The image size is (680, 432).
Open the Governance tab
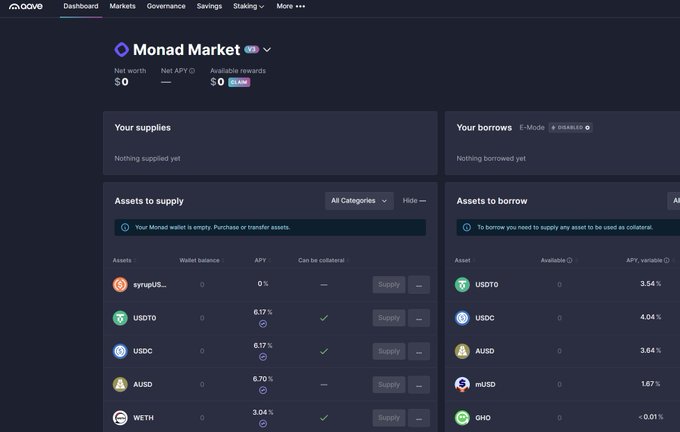[x=166, y=6]
